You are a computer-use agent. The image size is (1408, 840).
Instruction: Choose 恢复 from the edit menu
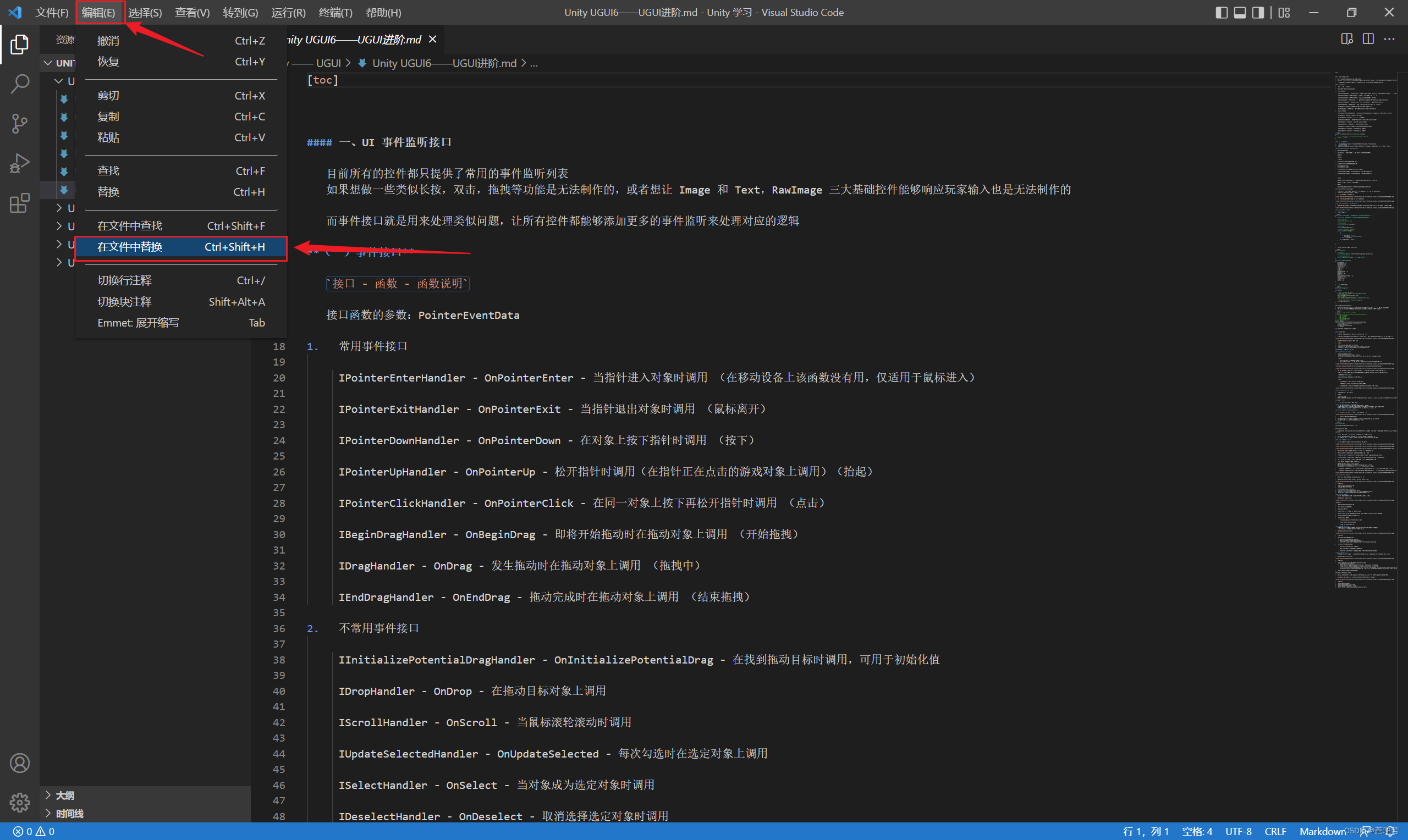point(181,62)
